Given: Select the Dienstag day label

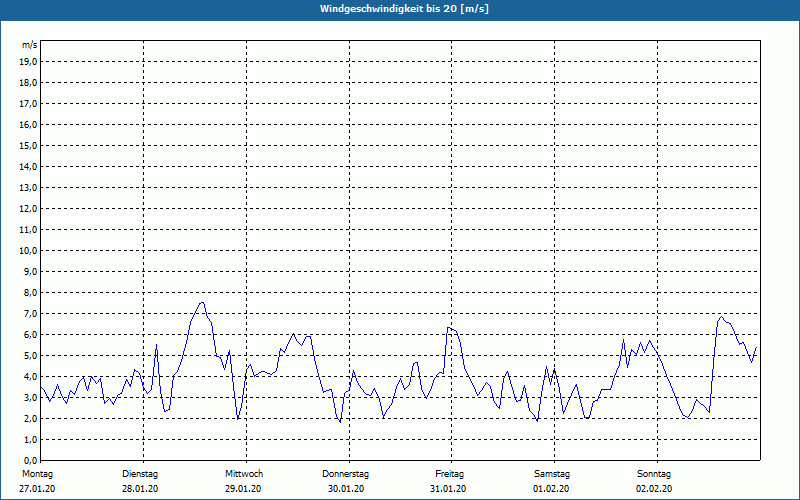Looking at the screenshot, I should 140,474.
